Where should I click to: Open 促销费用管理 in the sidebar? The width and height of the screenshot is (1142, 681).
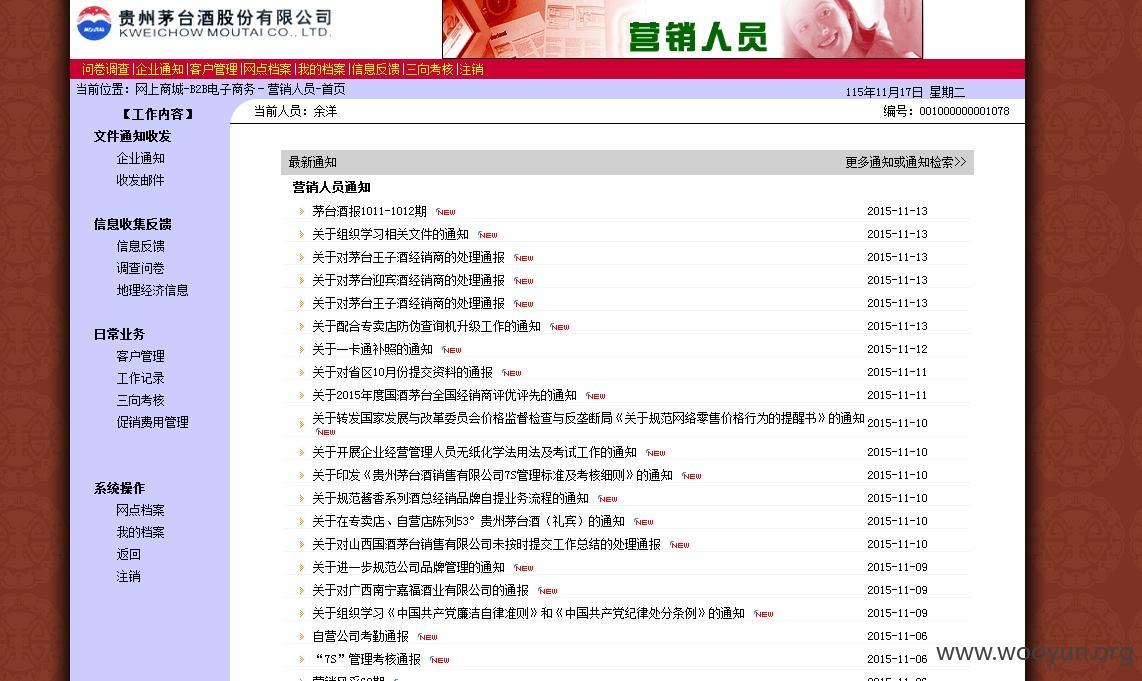152,422
